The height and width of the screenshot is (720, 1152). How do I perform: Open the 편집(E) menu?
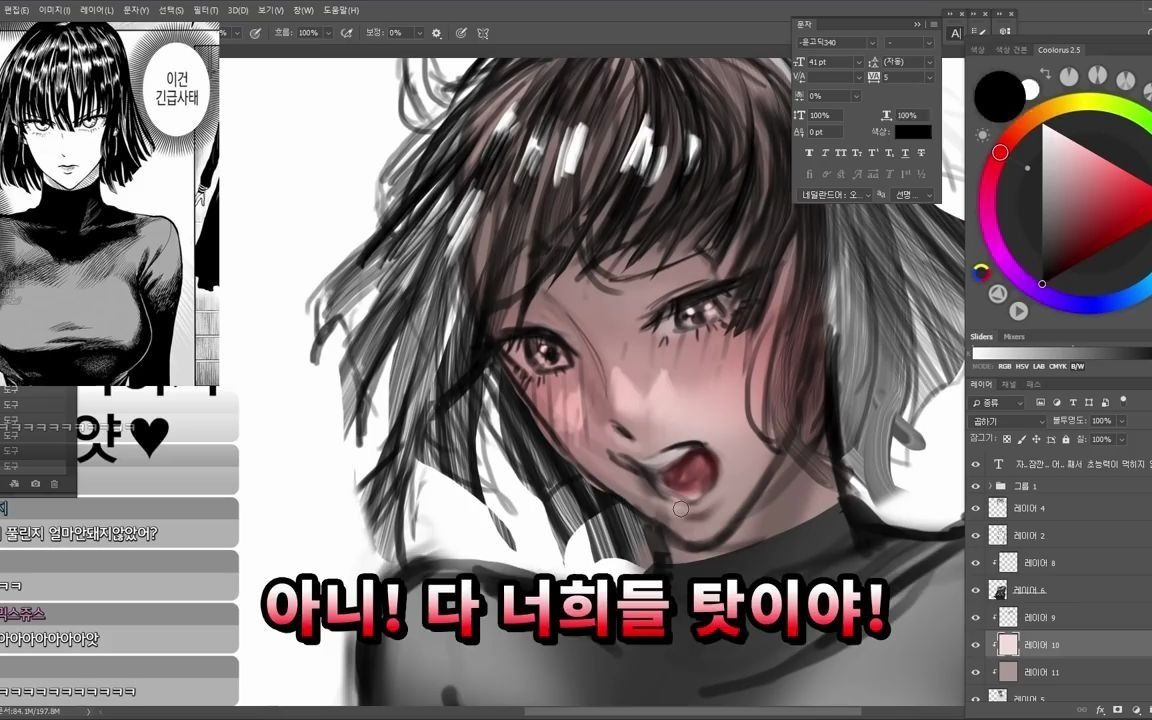16,10
